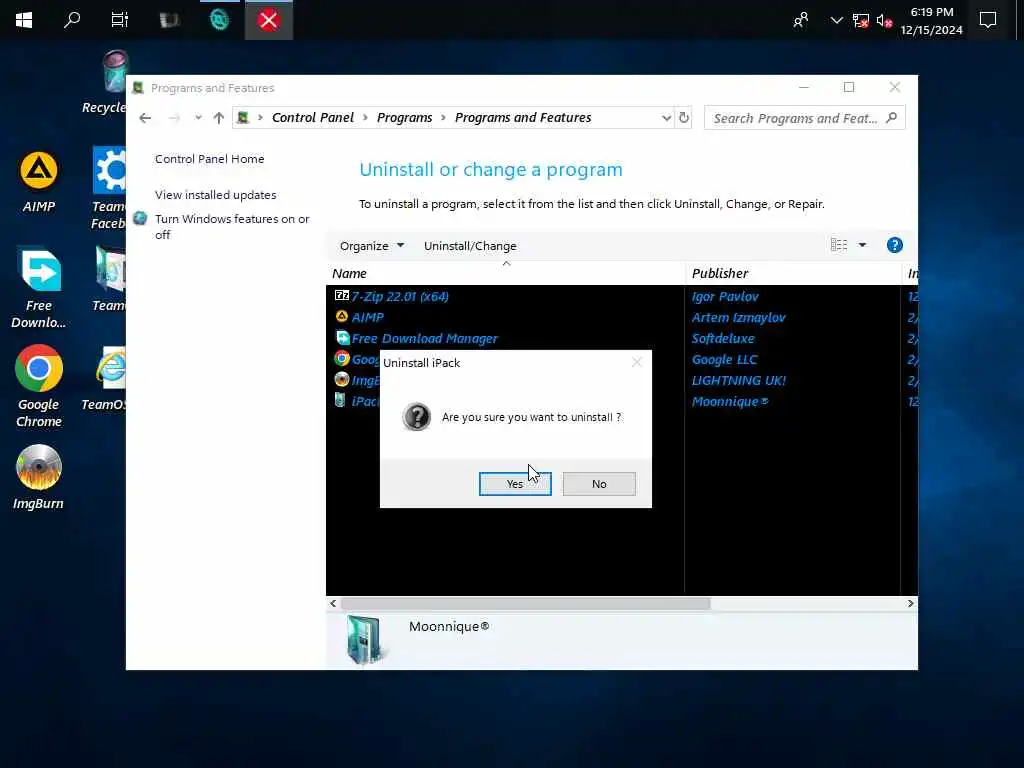This screenshot has height=768, width=1024.
Task: Select the iPack list entry icon
Action: [x=340, y=400]
